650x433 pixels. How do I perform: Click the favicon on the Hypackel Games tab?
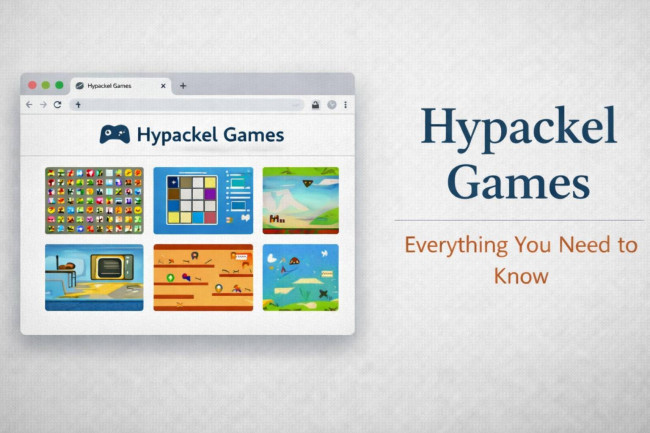[80, 86]
